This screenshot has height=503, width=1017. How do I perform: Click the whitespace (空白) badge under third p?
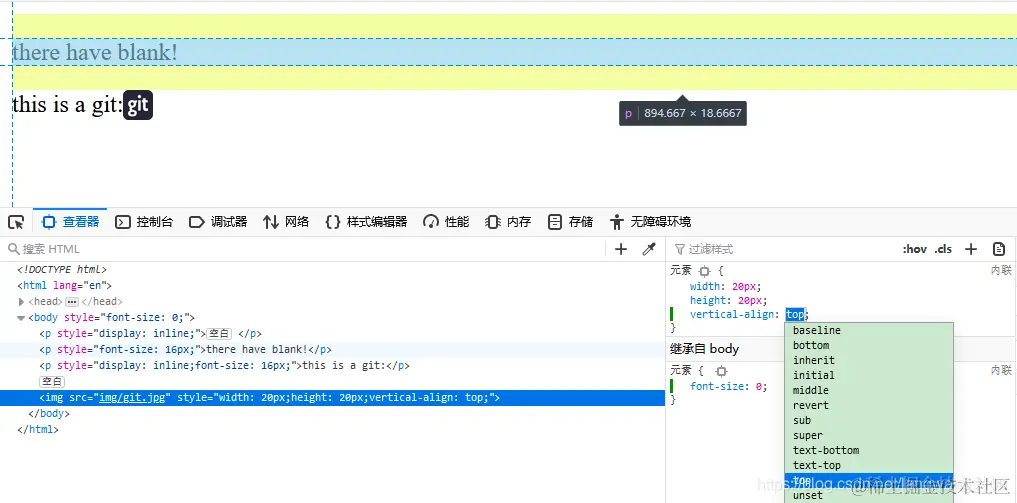(x=53, y=382)
